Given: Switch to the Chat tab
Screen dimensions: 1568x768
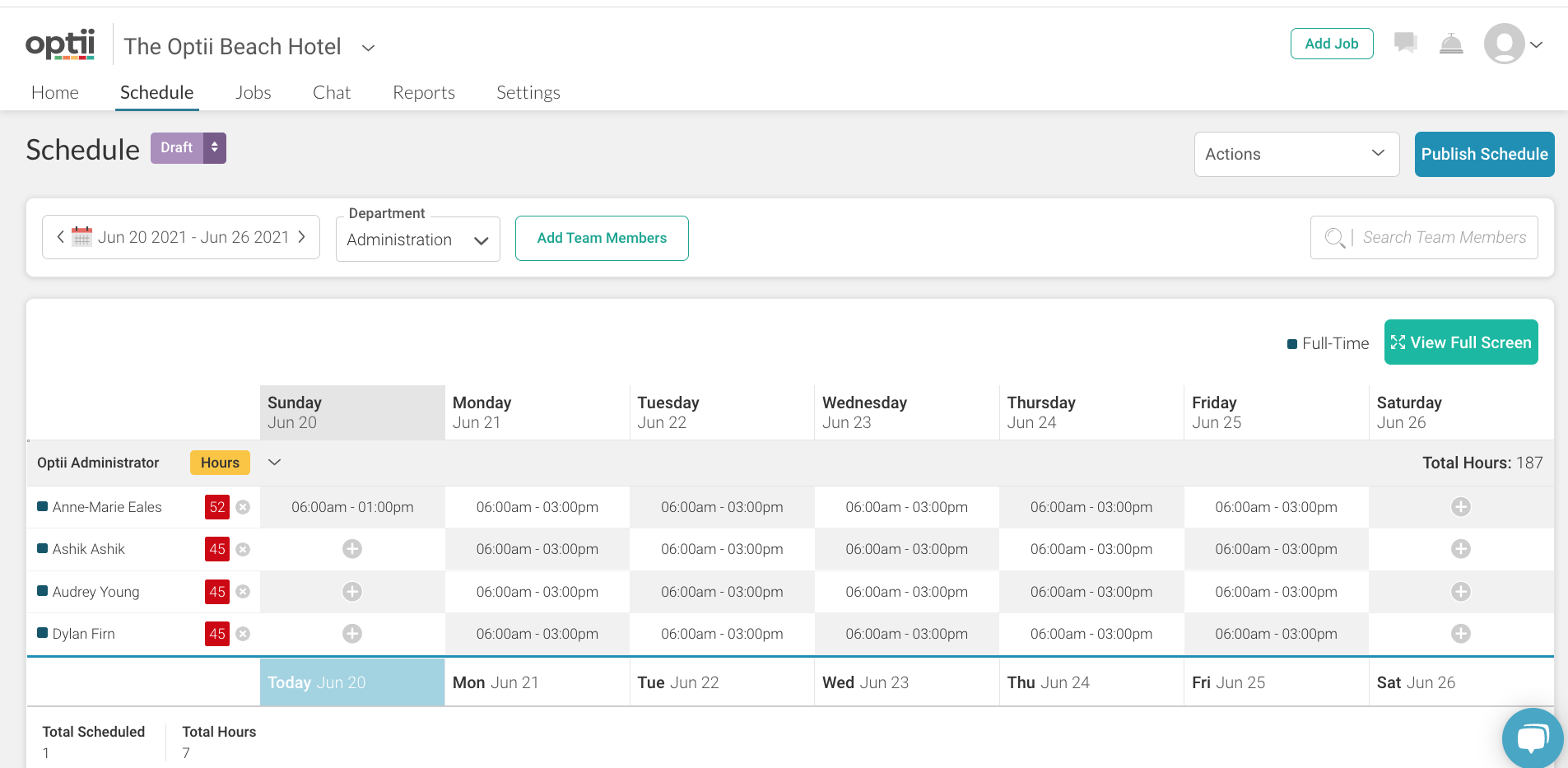Looking at the screenshot, I should pos(332,92).
